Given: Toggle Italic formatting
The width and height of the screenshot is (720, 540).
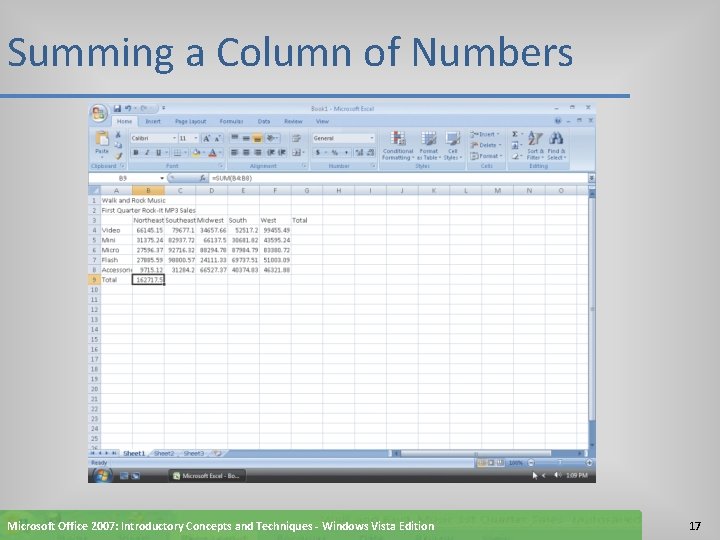Looking at the screenshot, I should (147, 152).
